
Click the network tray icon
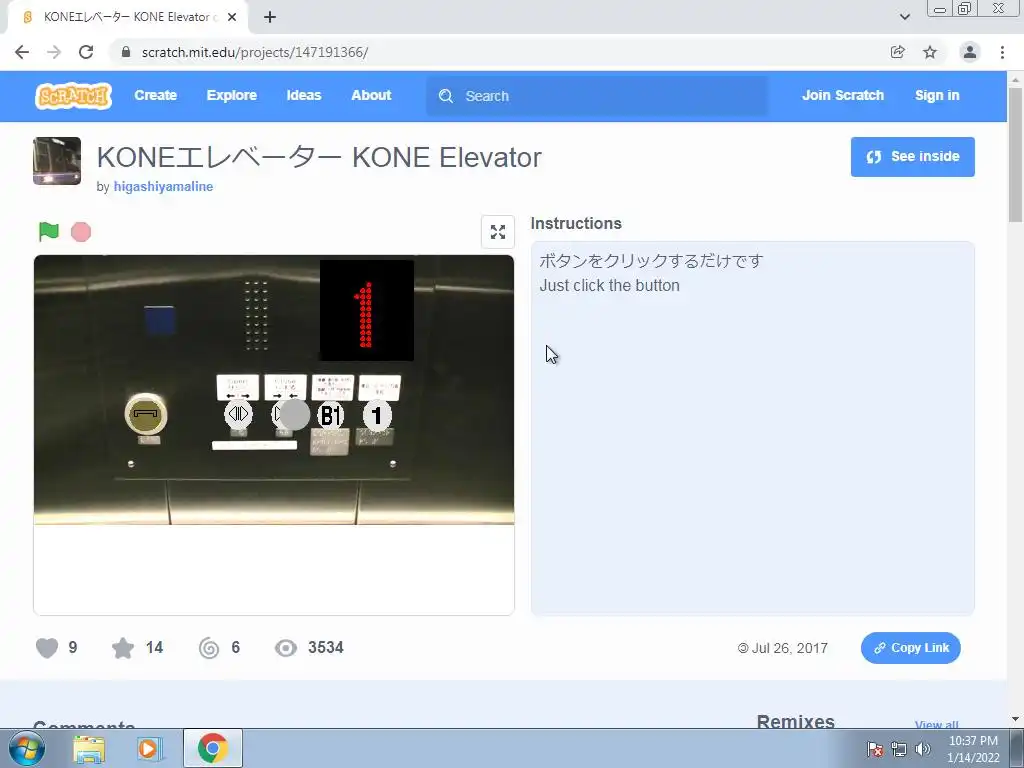[x=899, y=748]
